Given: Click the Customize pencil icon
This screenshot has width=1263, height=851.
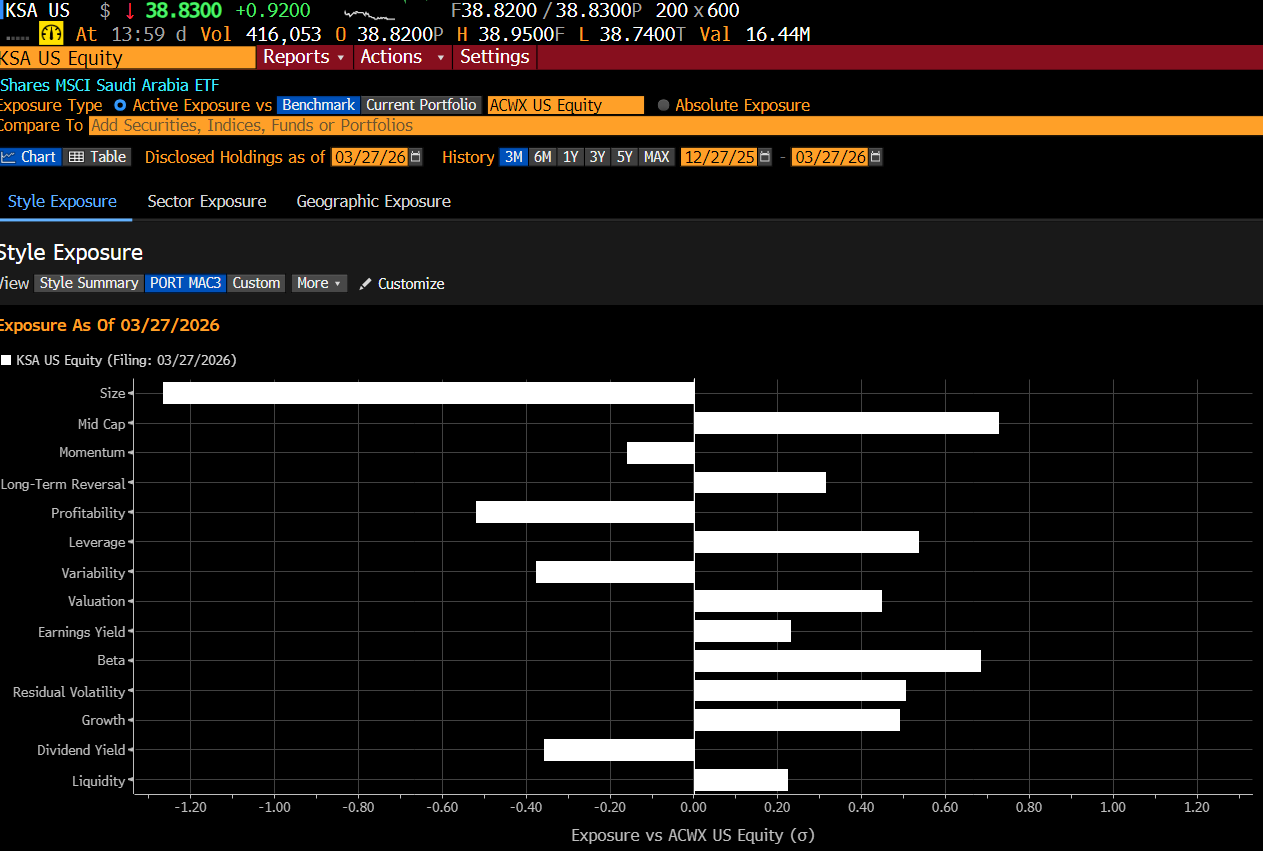Looking at the screenshot, I should click(364, 283).
